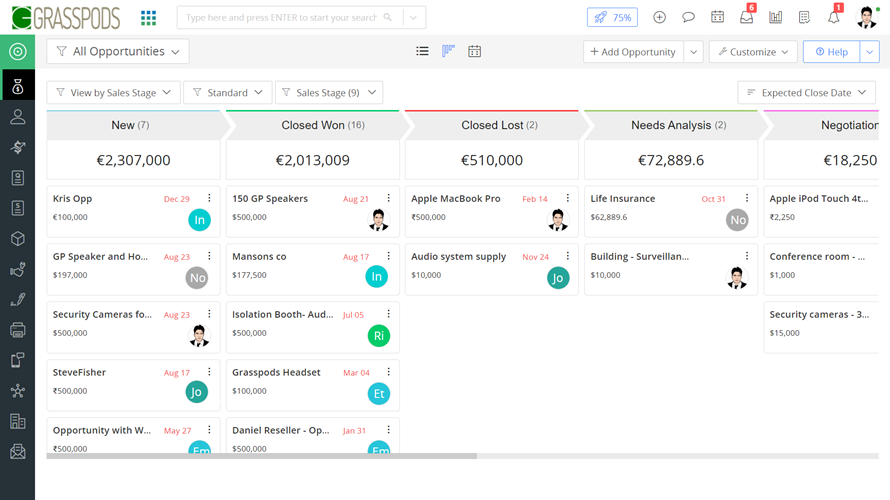Switch to calendar view layout
This screenshot has height=500, width=890.
pos(474,51)
